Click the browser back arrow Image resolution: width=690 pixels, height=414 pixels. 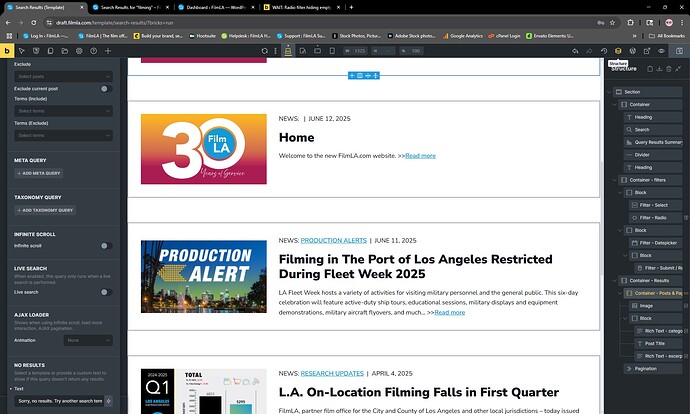[9, 20]
